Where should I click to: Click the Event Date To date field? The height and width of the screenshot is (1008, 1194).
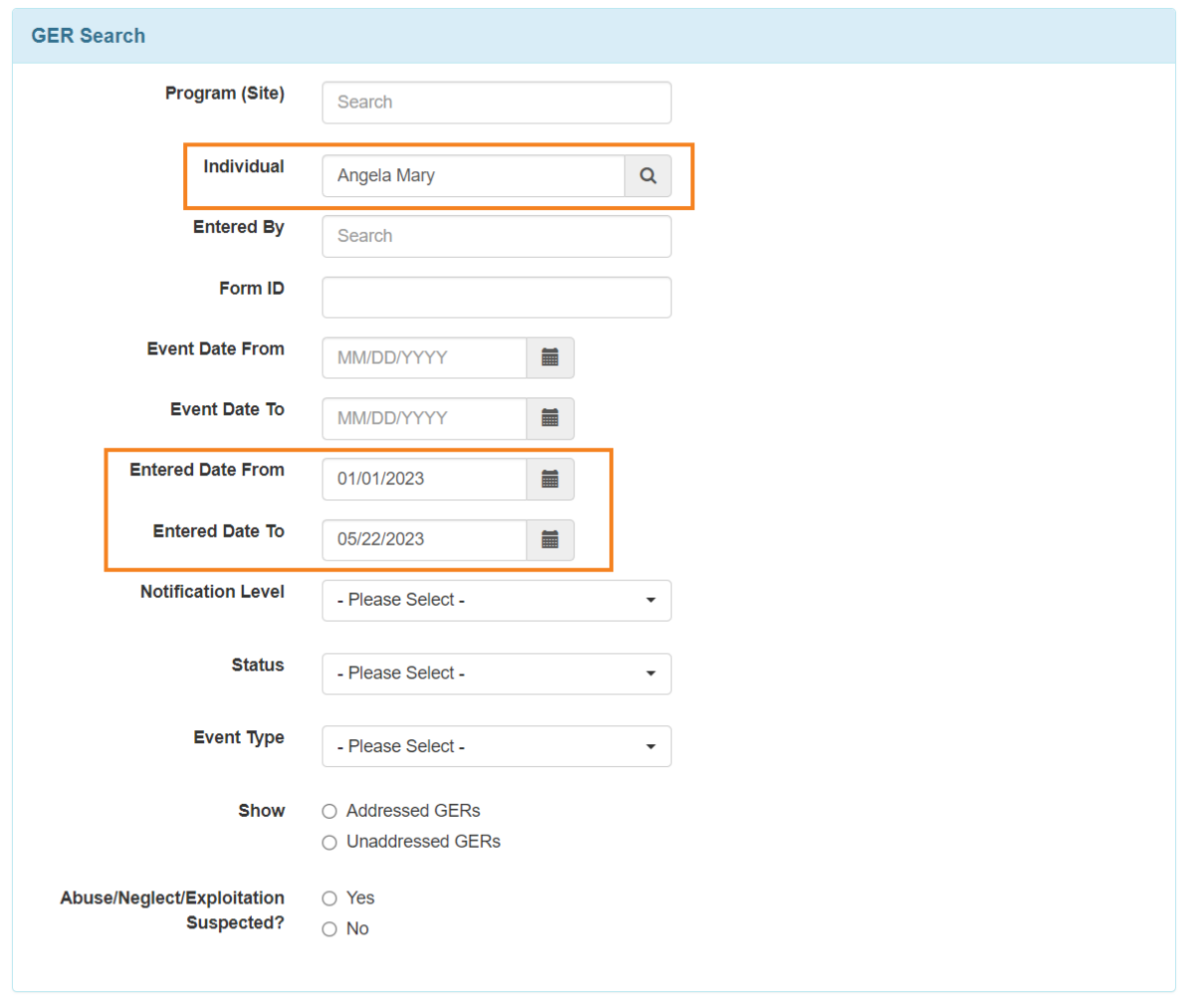424,419
